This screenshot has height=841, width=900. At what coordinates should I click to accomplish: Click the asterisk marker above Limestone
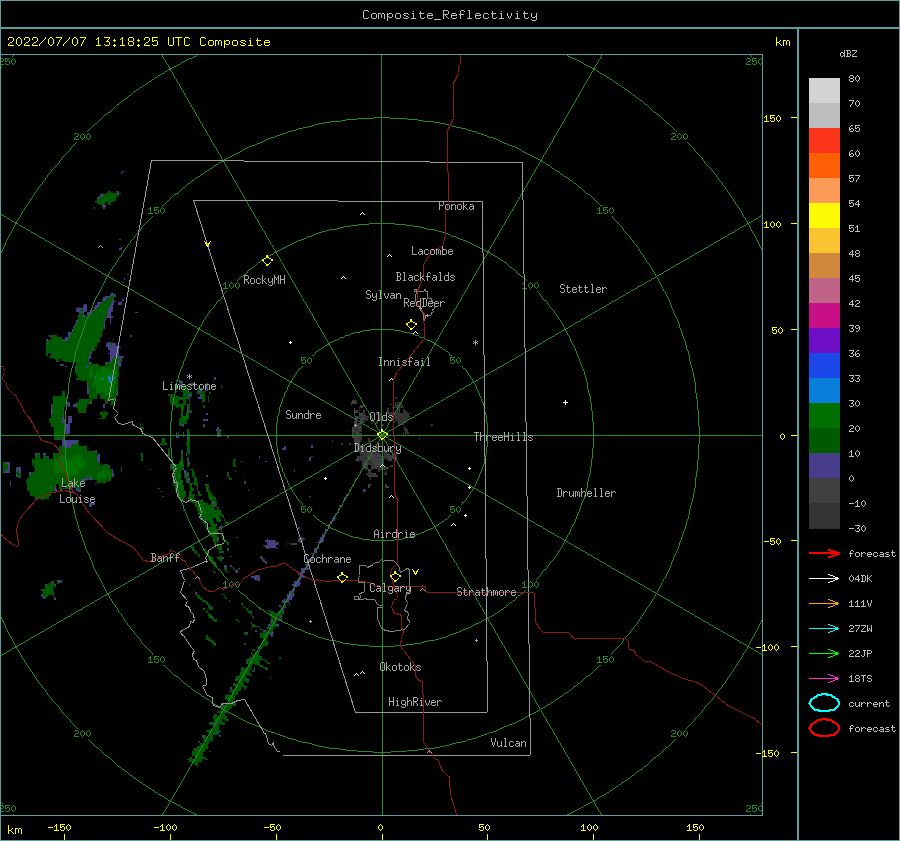[189, 378]
